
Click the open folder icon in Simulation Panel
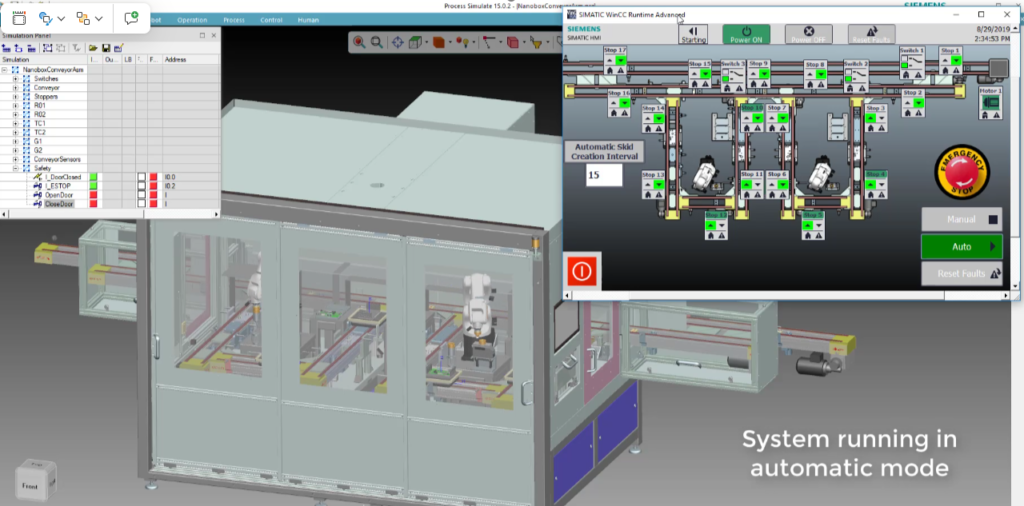point(93,48)
